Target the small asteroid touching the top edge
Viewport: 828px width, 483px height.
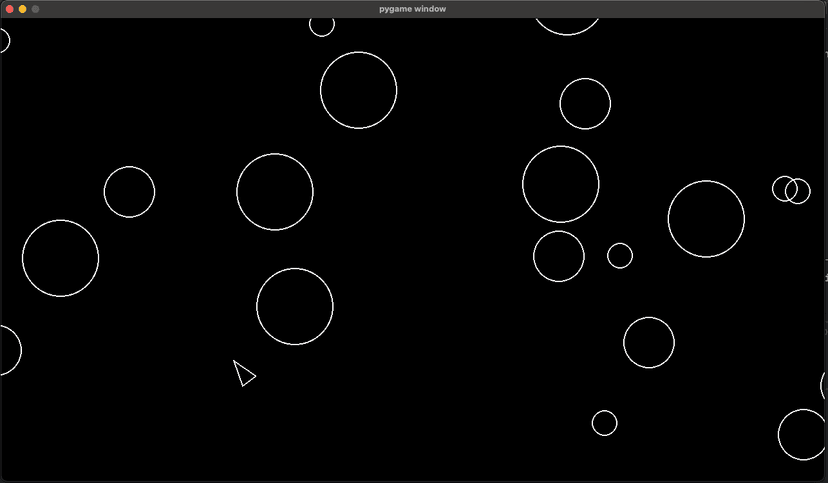[x=322, y=25]
